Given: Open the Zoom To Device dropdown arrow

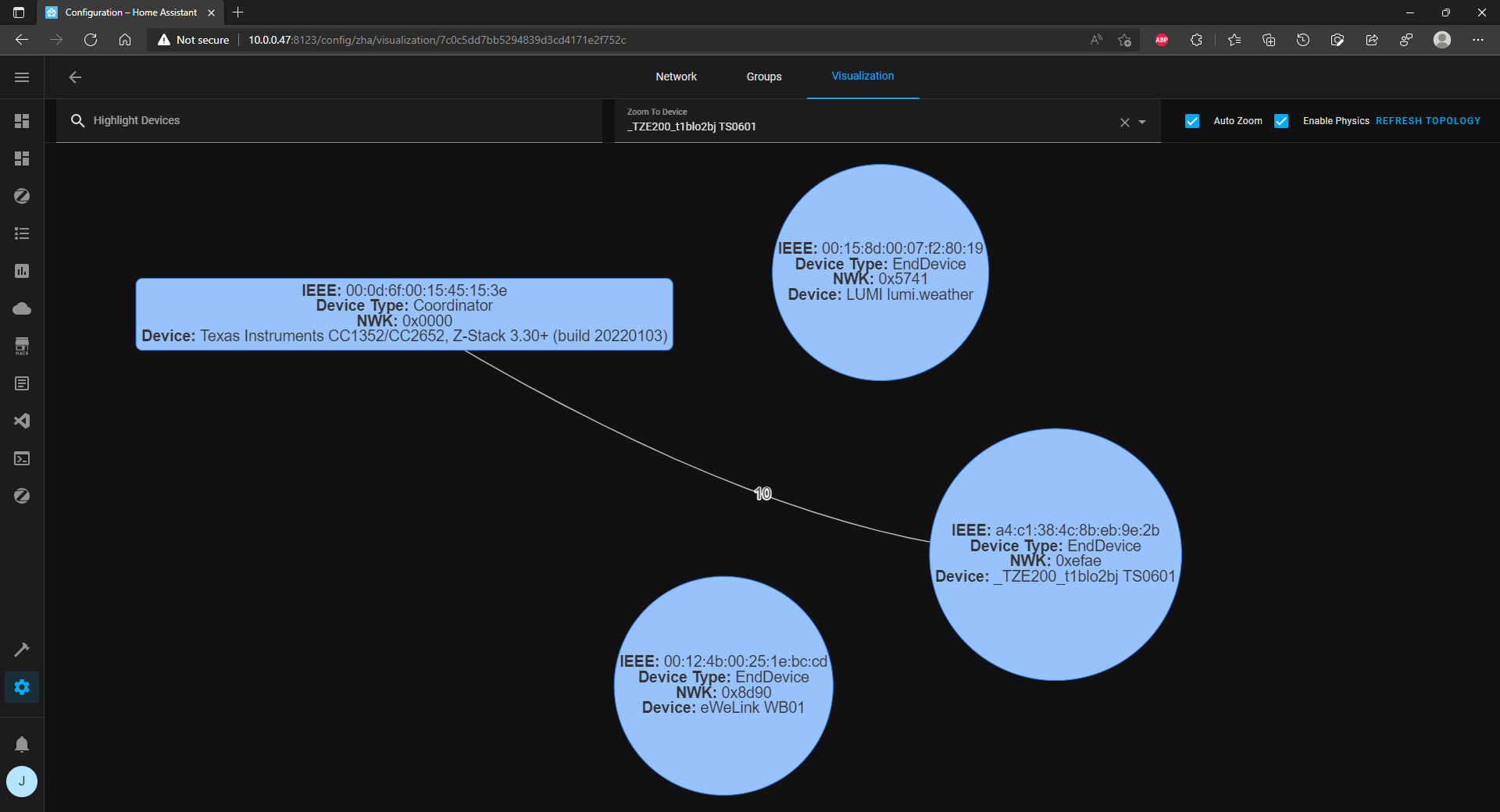Looking at the screenshot, I should pos(1140,122).
